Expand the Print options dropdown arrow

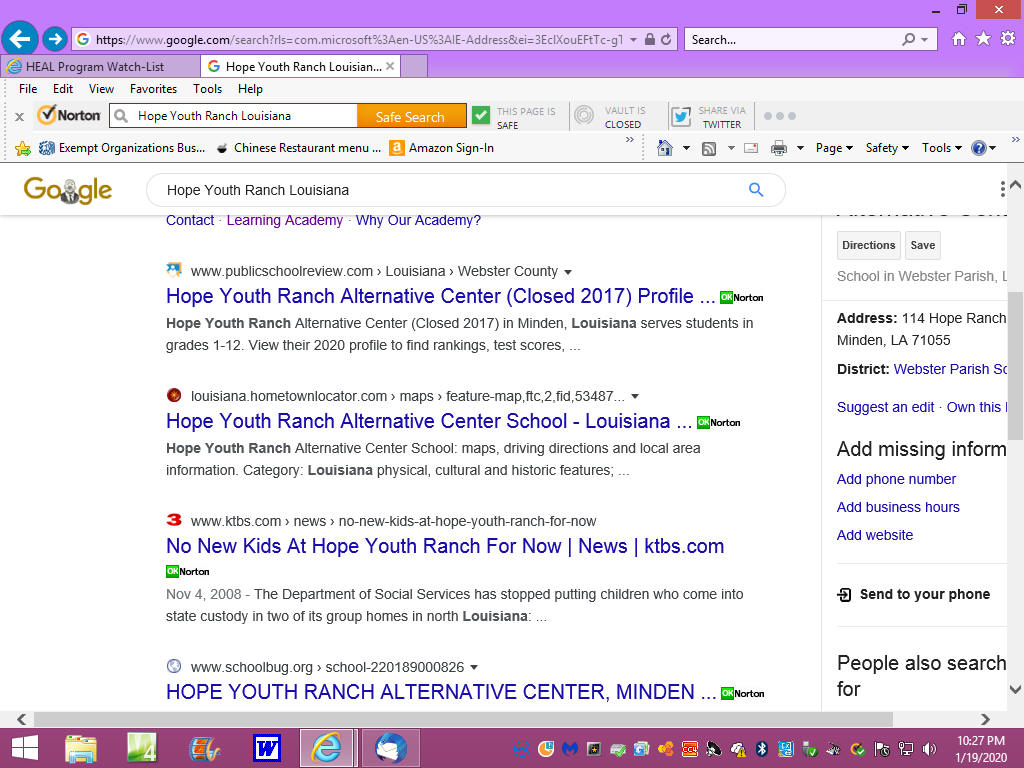pos(800,148)
